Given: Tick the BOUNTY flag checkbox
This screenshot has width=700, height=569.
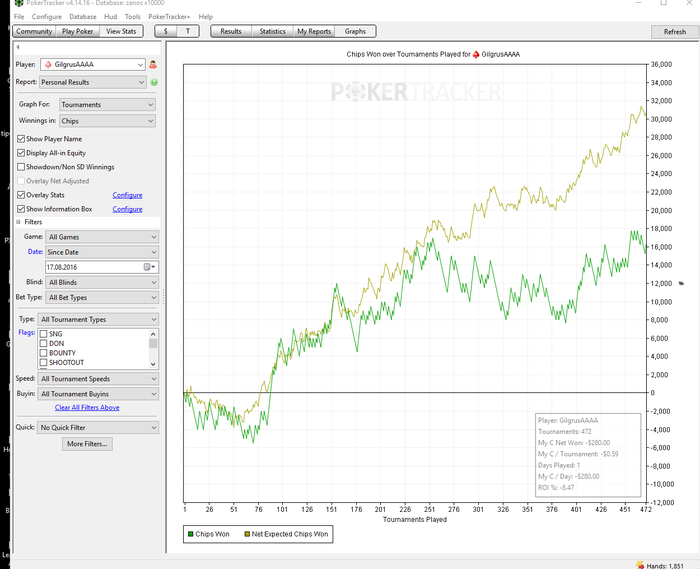Looking at the screenshot, I should click(43, 353).
